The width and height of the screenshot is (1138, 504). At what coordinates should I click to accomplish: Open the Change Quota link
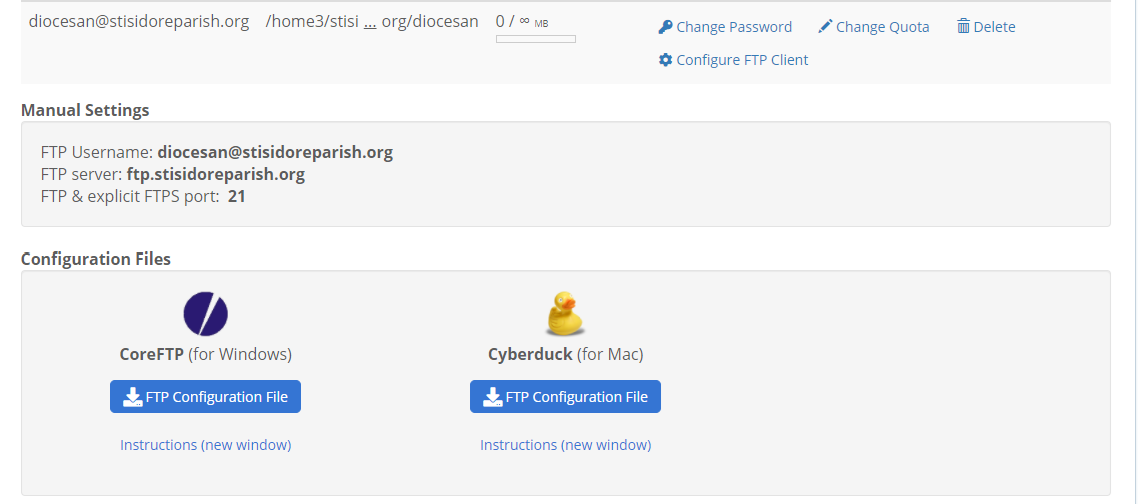coord(882,27)
